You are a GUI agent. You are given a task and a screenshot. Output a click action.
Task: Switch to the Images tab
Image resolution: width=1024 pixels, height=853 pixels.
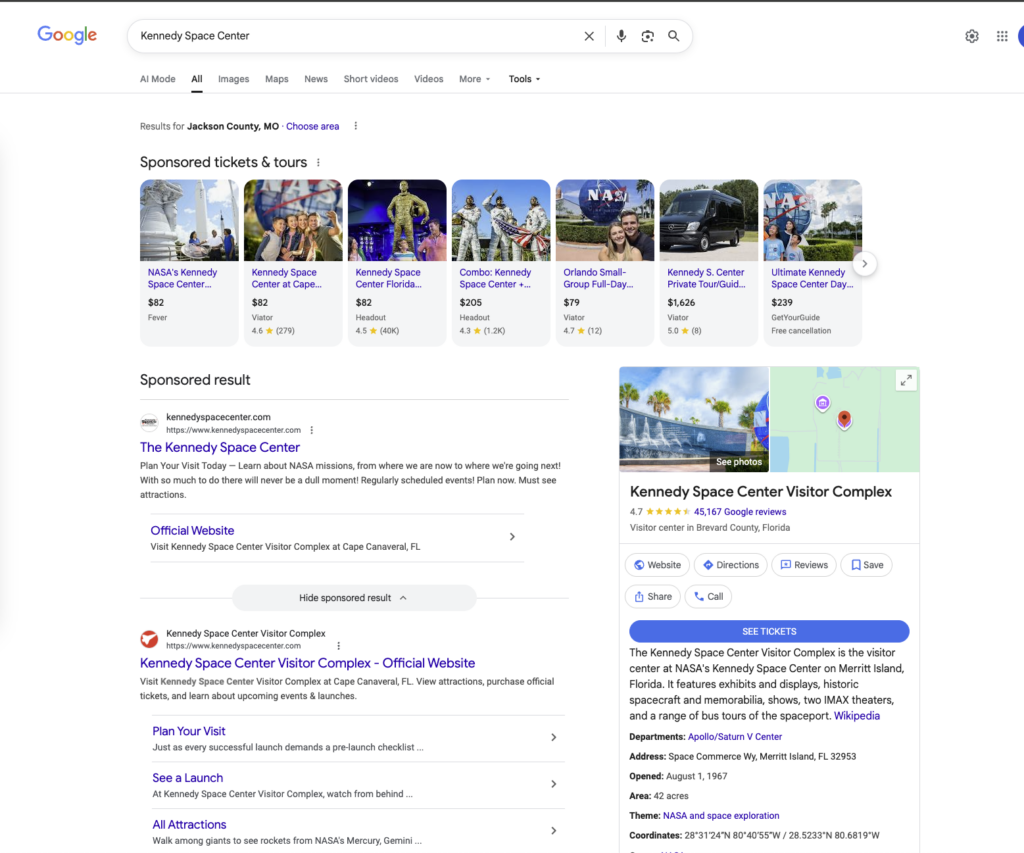point(233,79)
